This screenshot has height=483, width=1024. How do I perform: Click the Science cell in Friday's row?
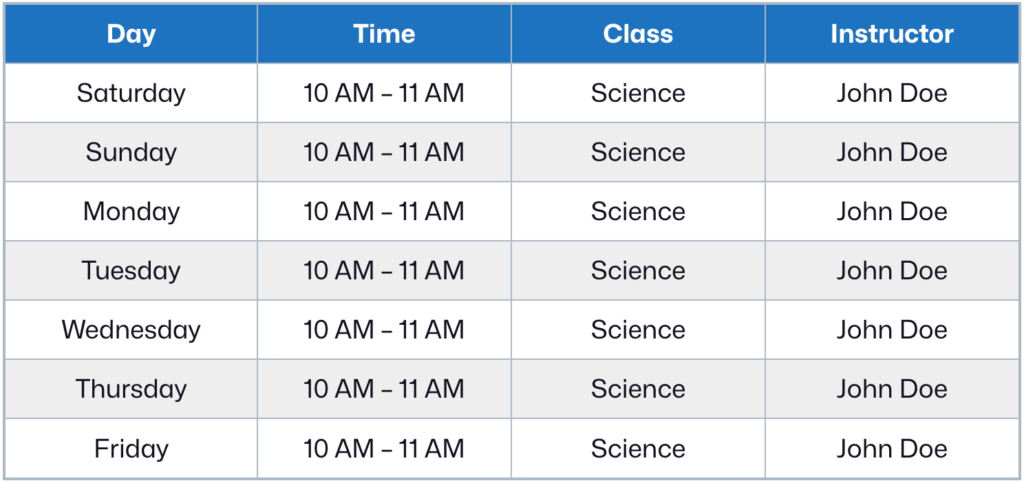638,448
